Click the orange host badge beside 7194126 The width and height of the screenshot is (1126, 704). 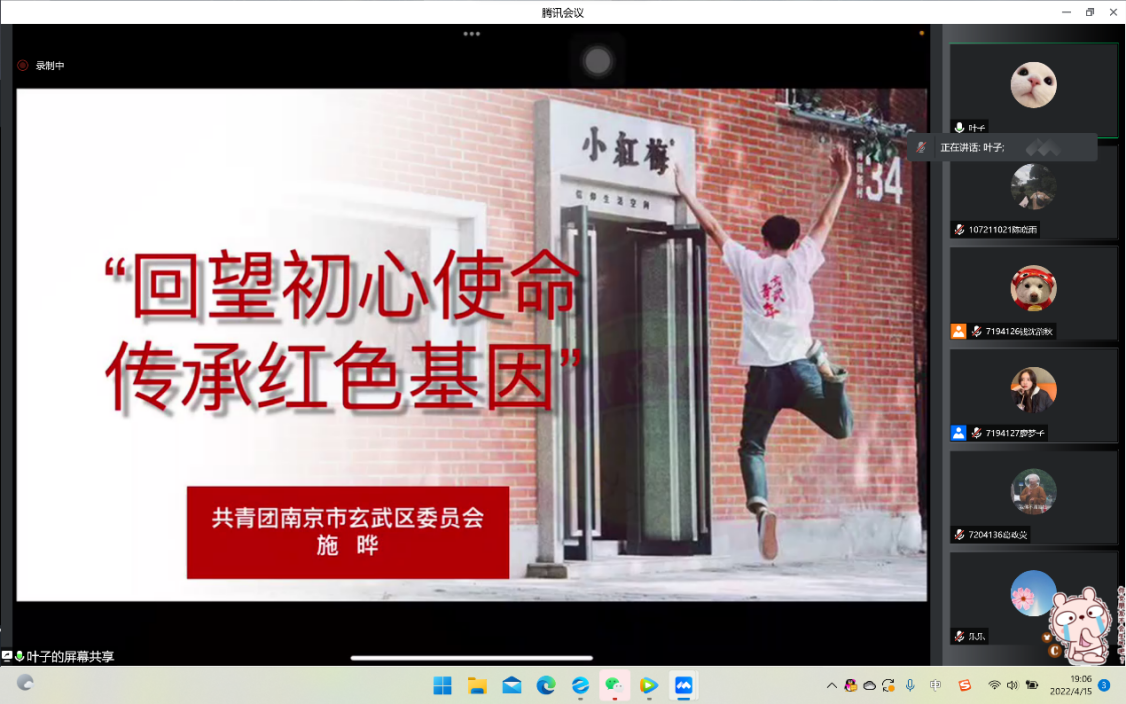pos(958,331)
